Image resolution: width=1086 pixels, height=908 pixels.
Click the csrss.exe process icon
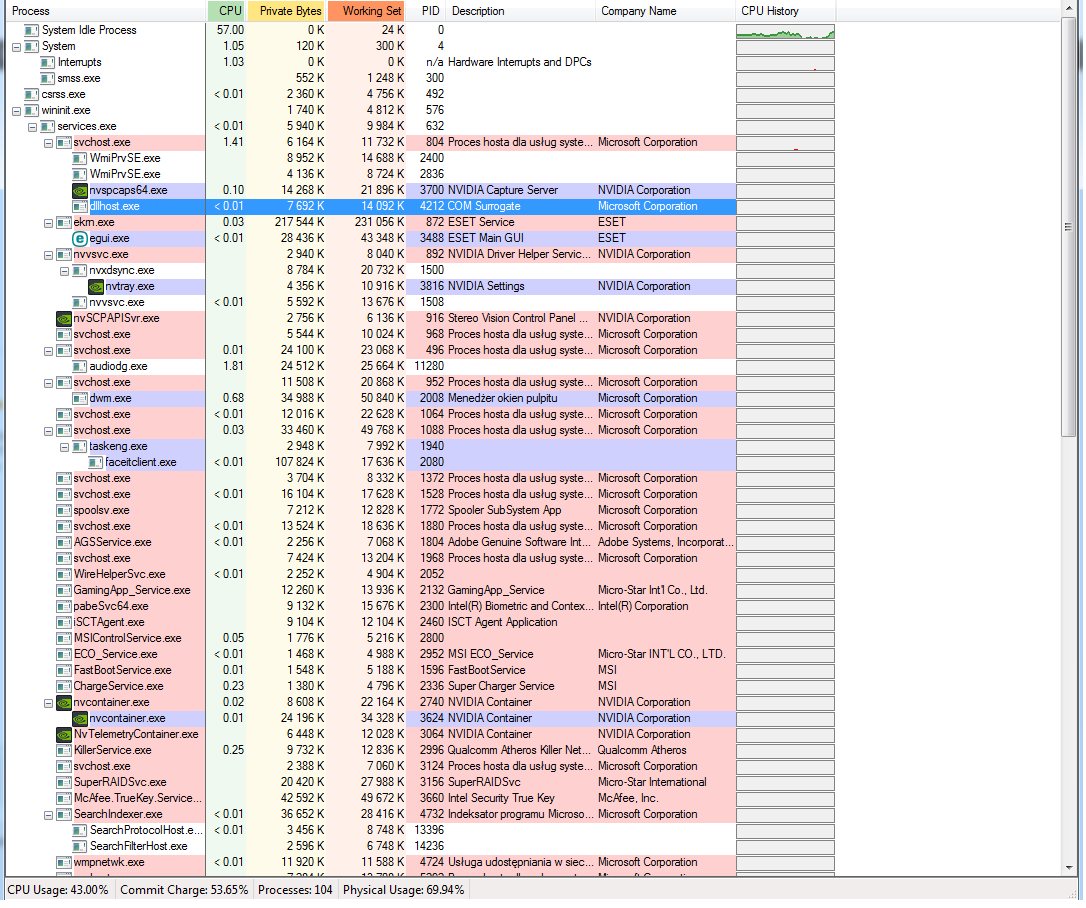[x=32, y=94]
